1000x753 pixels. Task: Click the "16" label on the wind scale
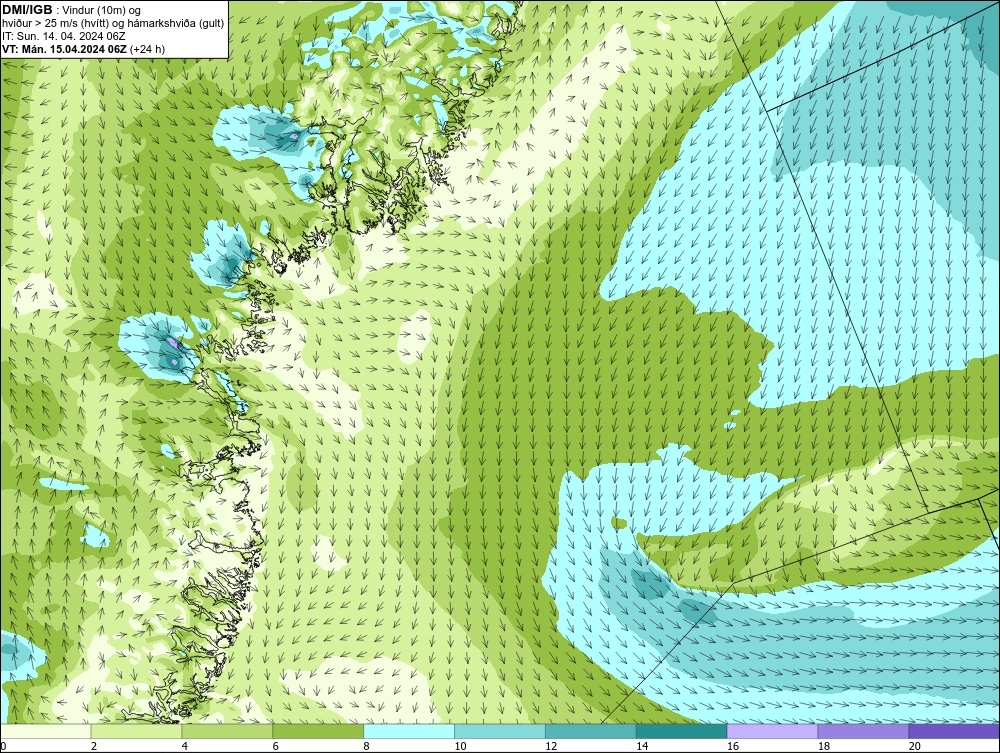point(733,746)
